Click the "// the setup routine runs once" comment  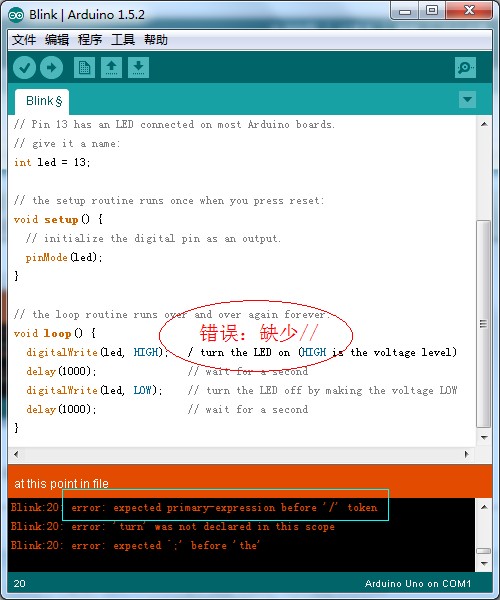click(169, 200)
